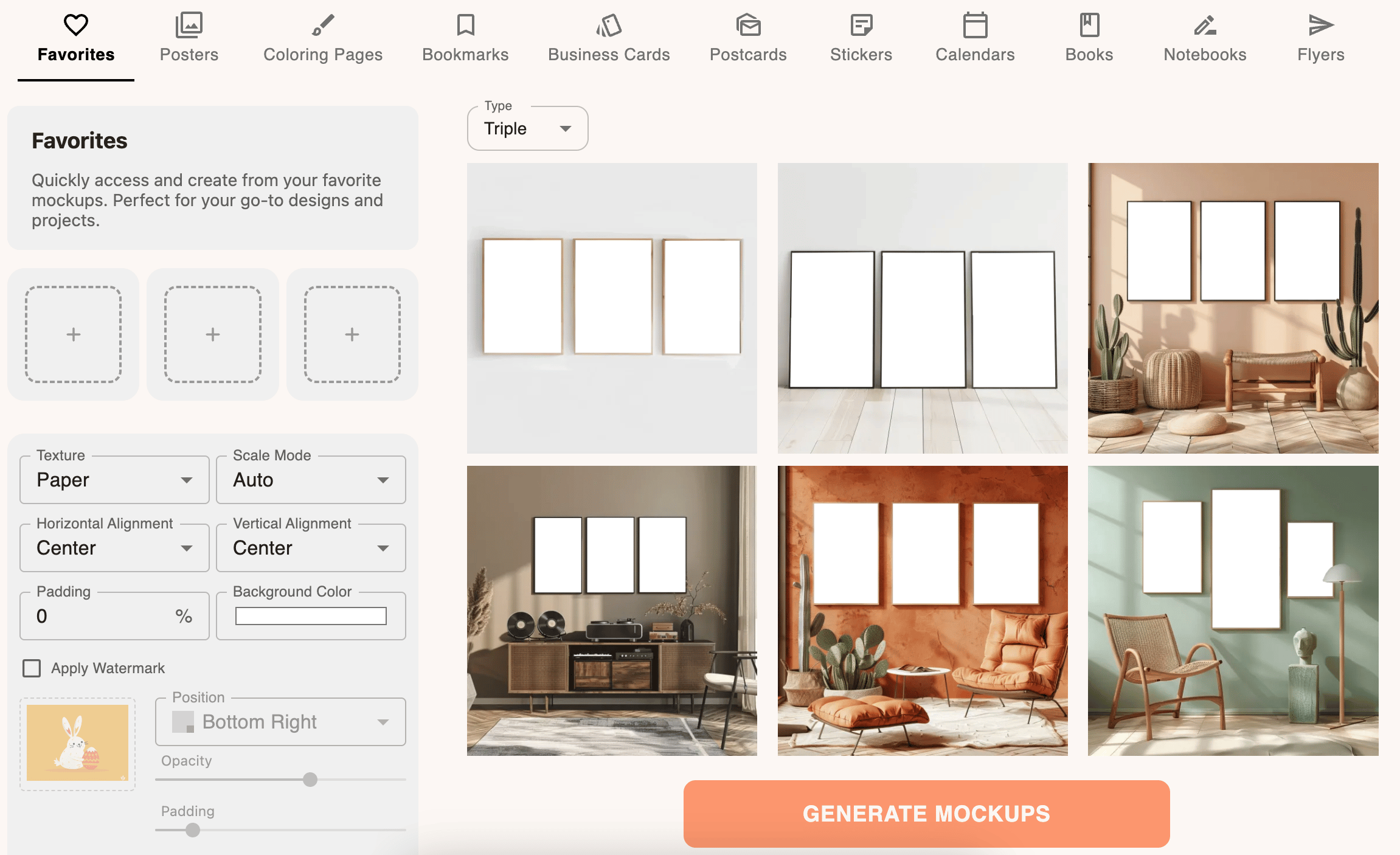Expand the Texture dropdown set to Paper
This screenshot has height=855, width=1400.
click(x=114, y=480)
